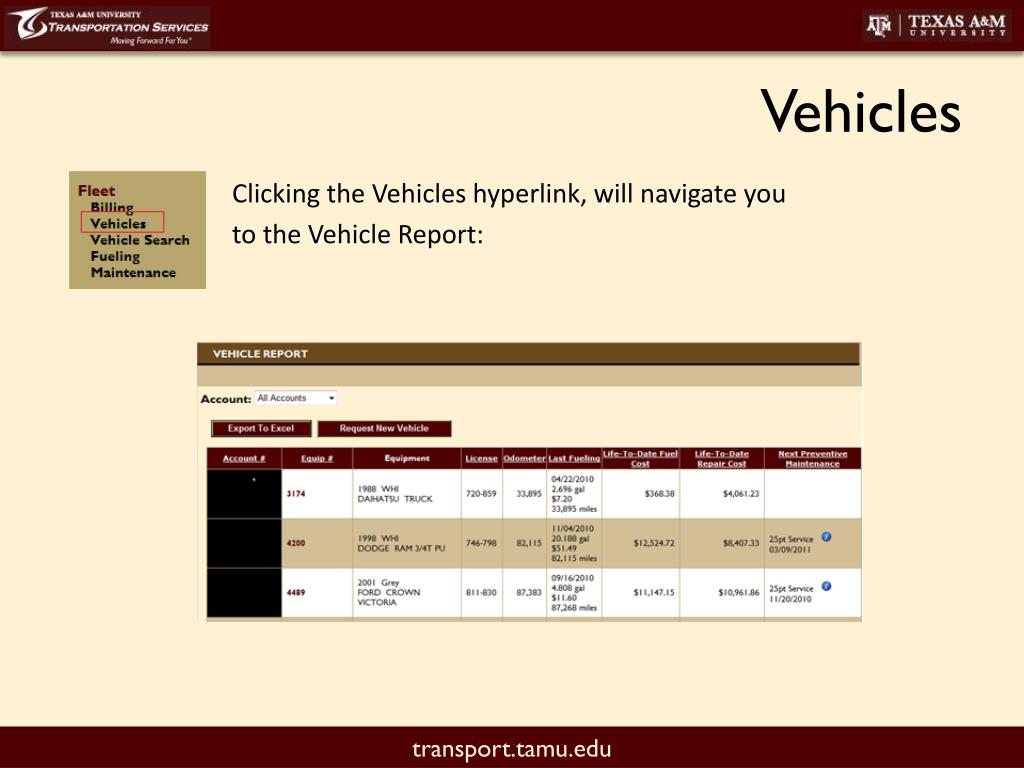Go to Fueling in the Fleet menu
The image size is (1024, 768).
115,256
